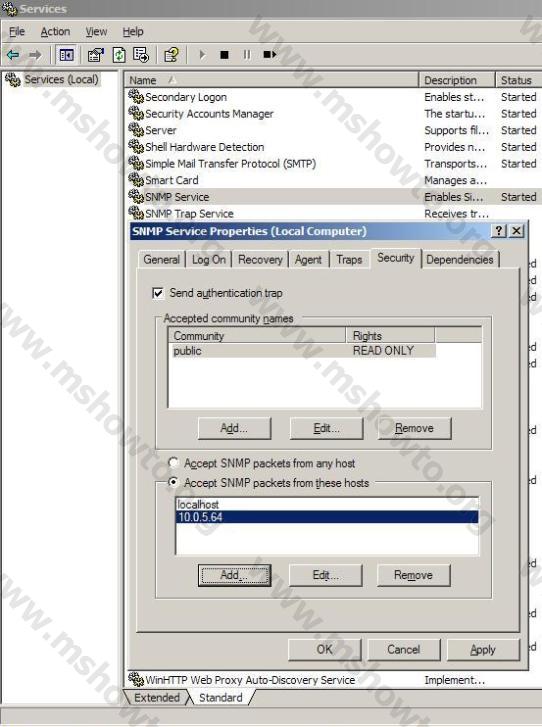Switch to the Standard view tab
The width and height of the screenshot is (542, 727).
point(221,697)
